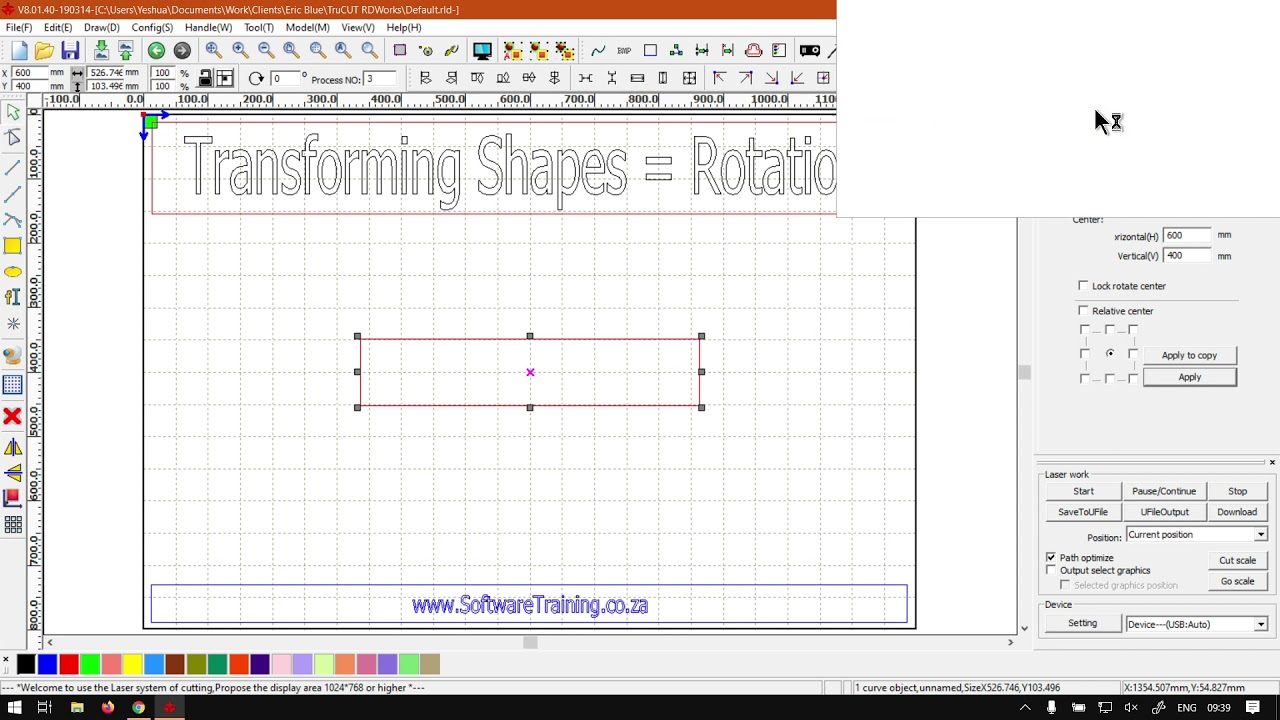Click the Save floppy disk icon
This screenshot has height=720, width=1280.
pyautogui.click(x=70, y=51)
